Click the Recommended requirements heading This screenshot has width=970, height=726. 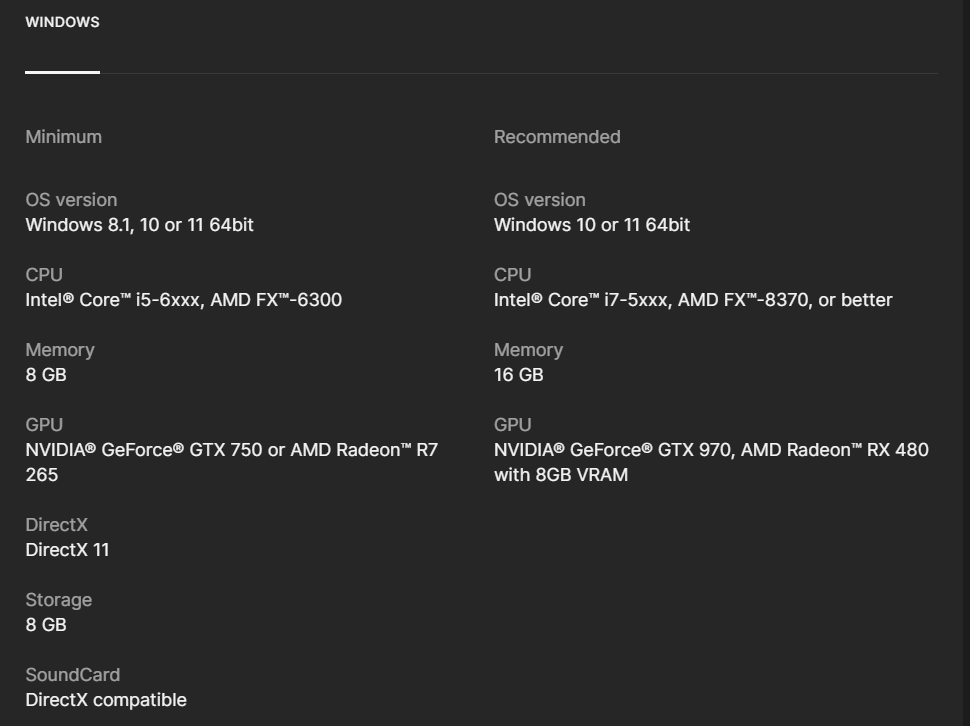pyautogui.click(x=557, y=137)
